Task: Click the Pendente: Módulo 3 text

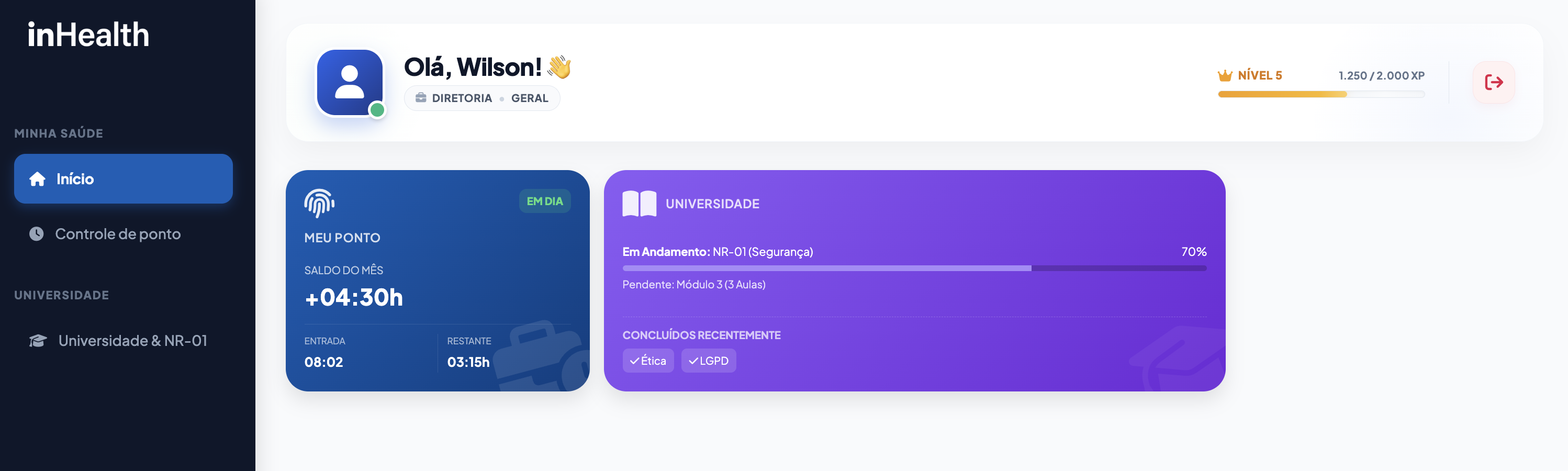Action: tap(693, 284)
